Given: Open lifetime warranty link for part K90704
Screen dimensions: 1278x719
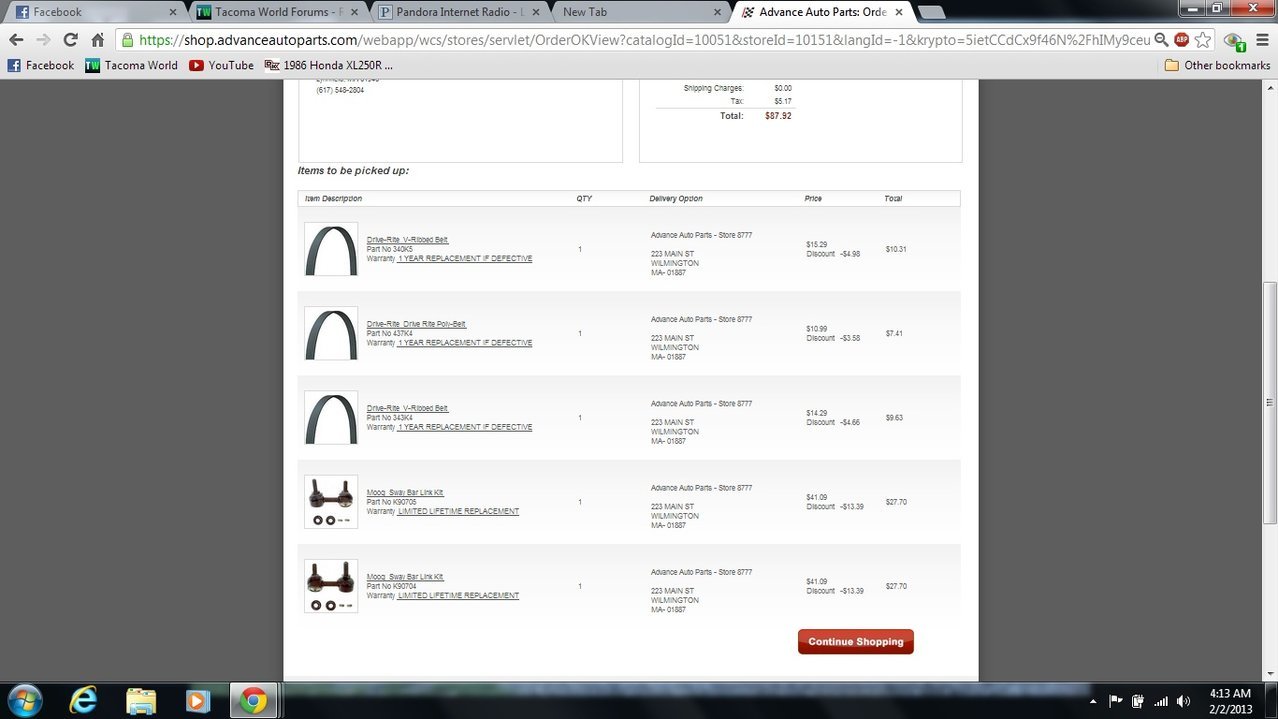Looking at the screenshot, I should (459, 595).
